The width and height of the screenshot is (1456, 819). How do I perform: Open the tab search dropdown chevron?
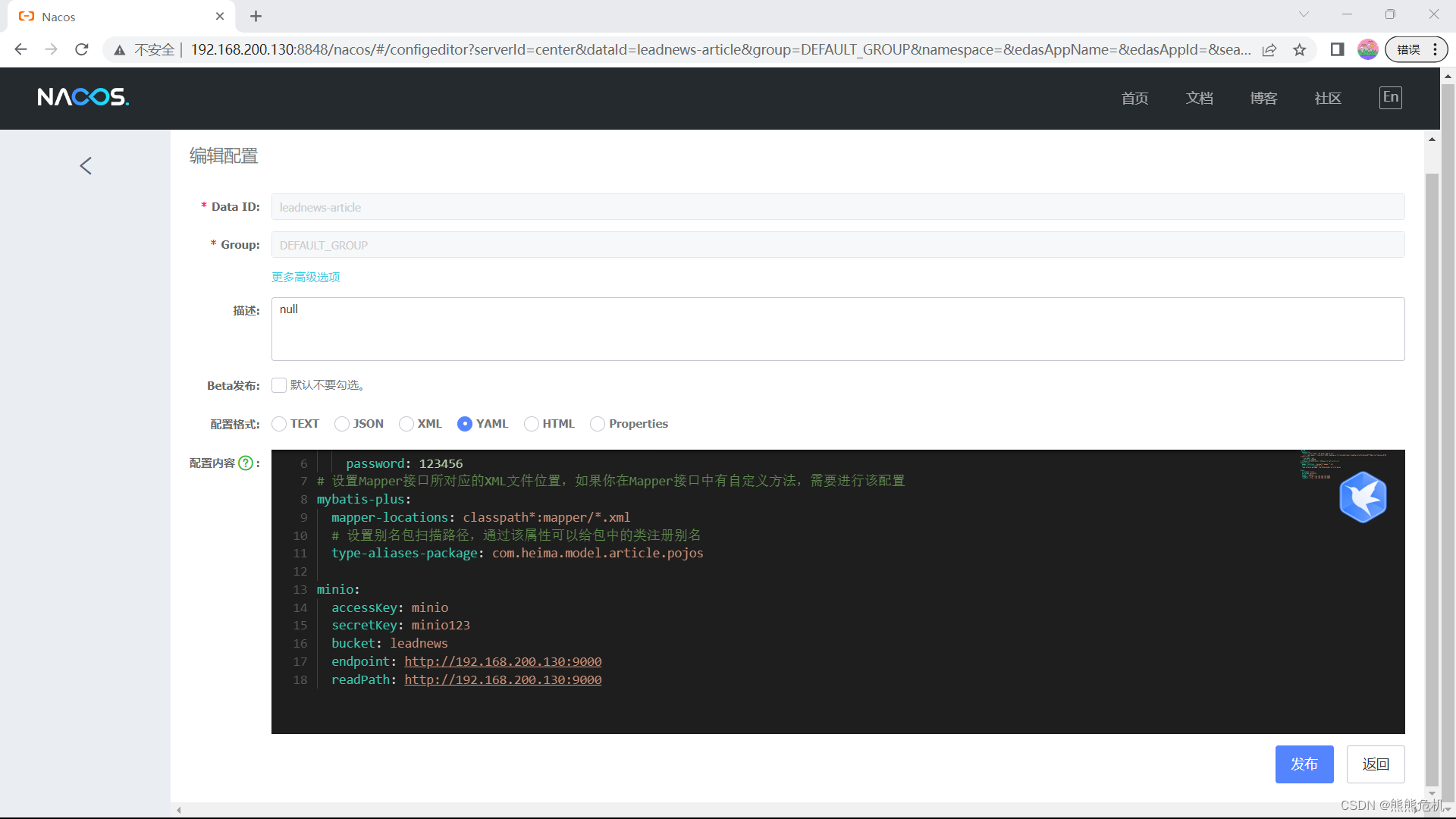point(1304,14)
